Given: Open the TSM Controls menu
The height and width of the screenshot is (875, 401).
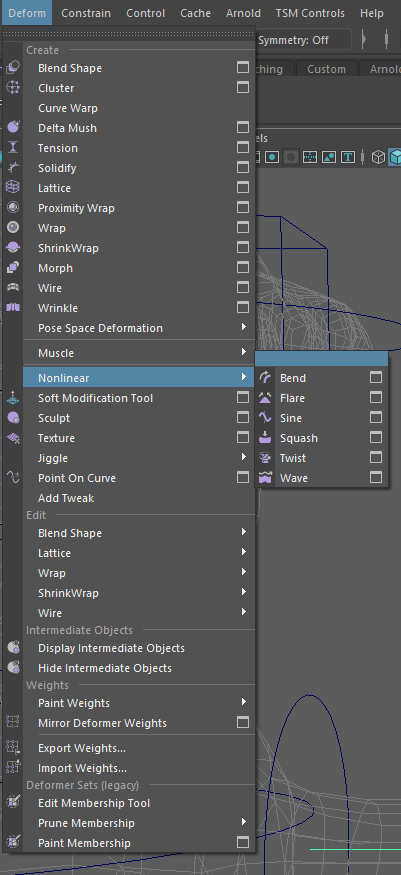Looking at the screenshot, I should 310,13.
